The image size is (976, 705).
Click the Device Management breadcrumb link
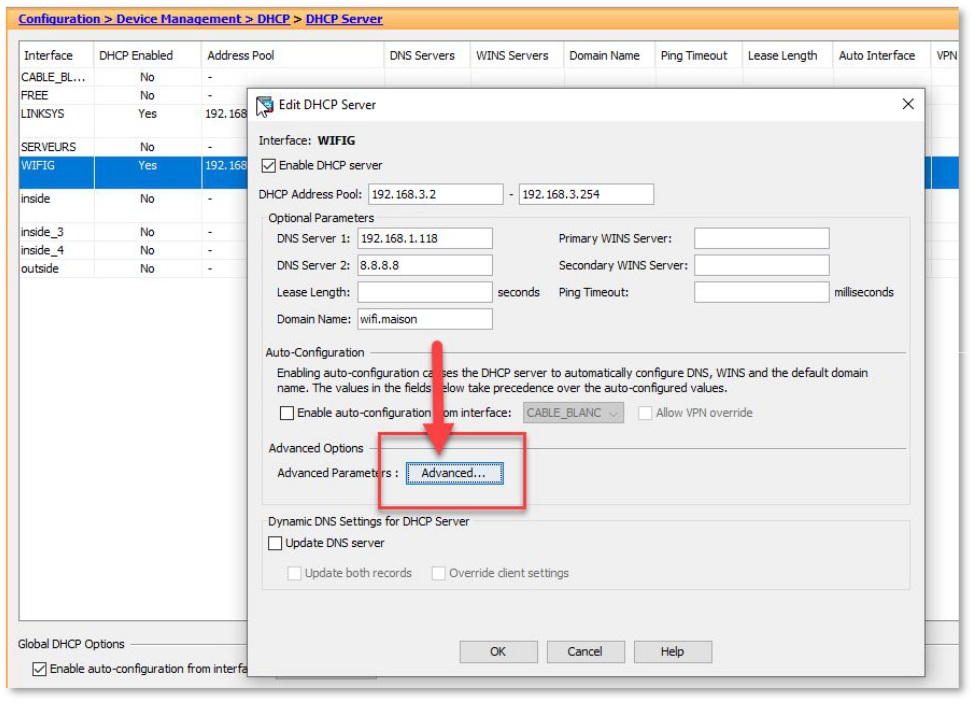pyautogui.click(x=179, y=19)
